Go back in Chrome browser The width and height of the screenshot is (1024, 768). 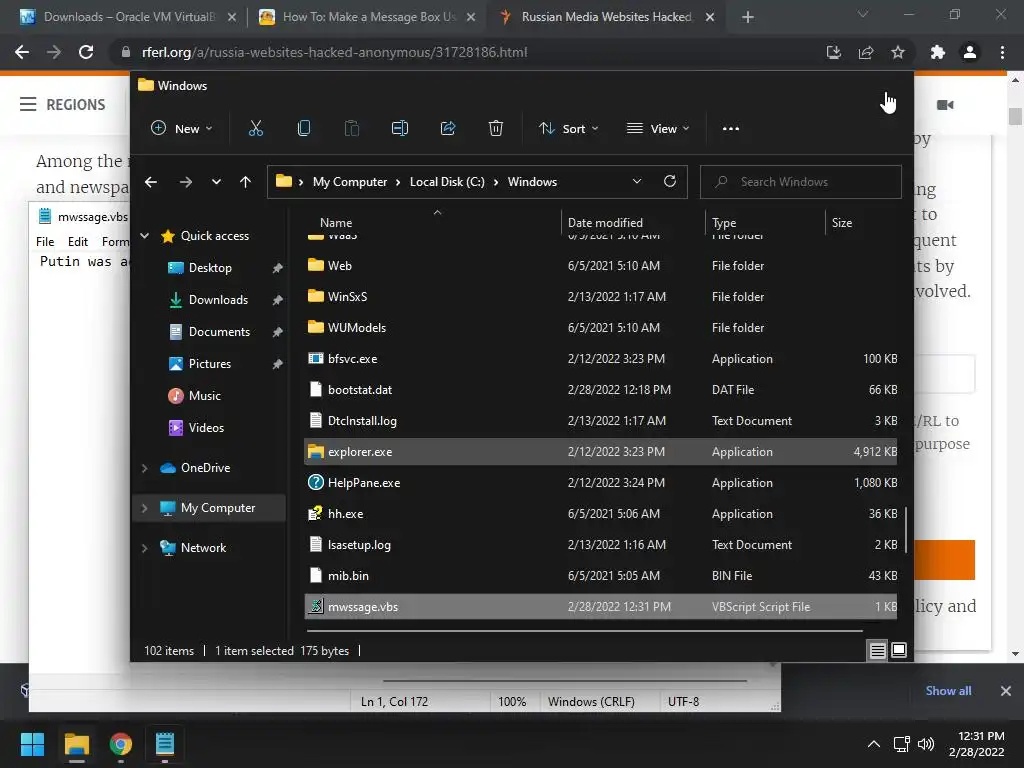pos(22,52)
